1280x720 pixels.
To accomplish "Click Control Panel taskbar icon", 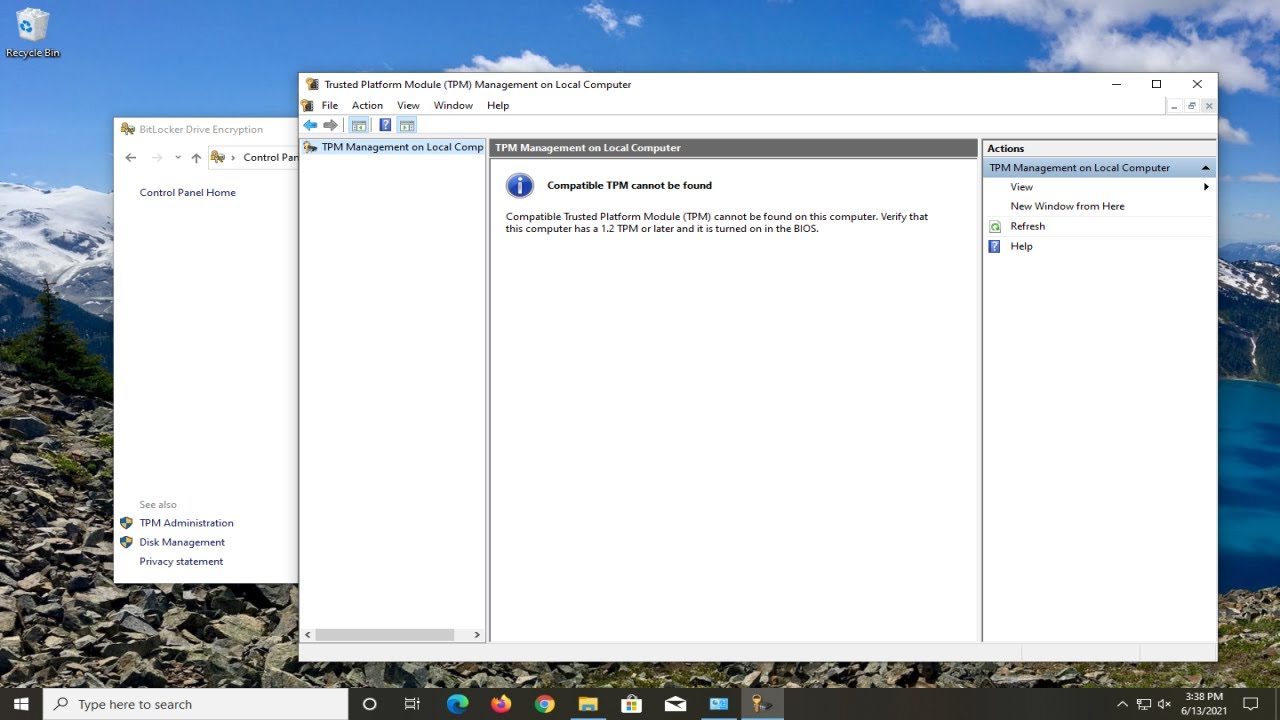I will tap(719, 704).
